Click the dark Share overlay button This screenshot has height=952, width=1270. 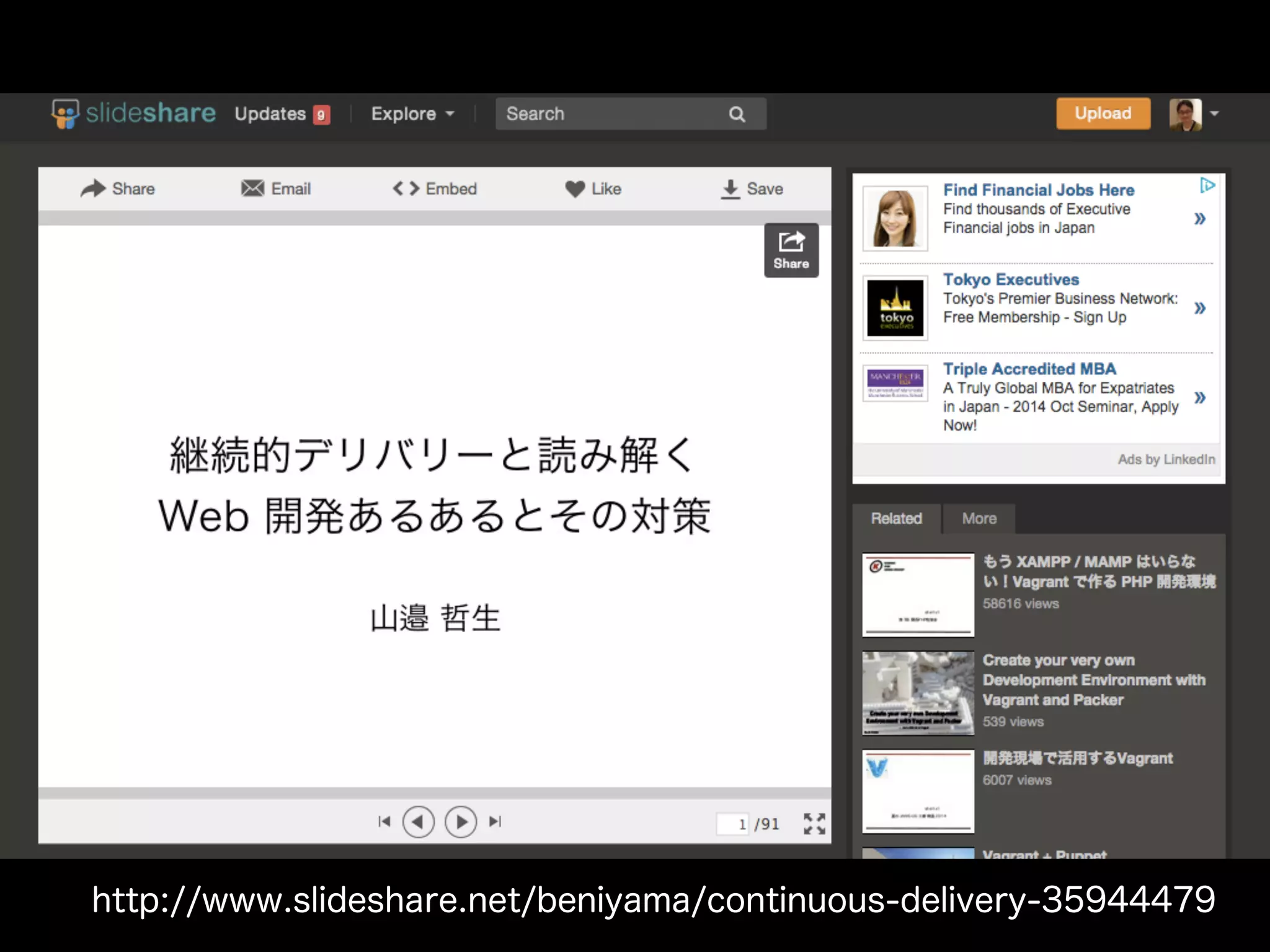[x=791, y=250]
